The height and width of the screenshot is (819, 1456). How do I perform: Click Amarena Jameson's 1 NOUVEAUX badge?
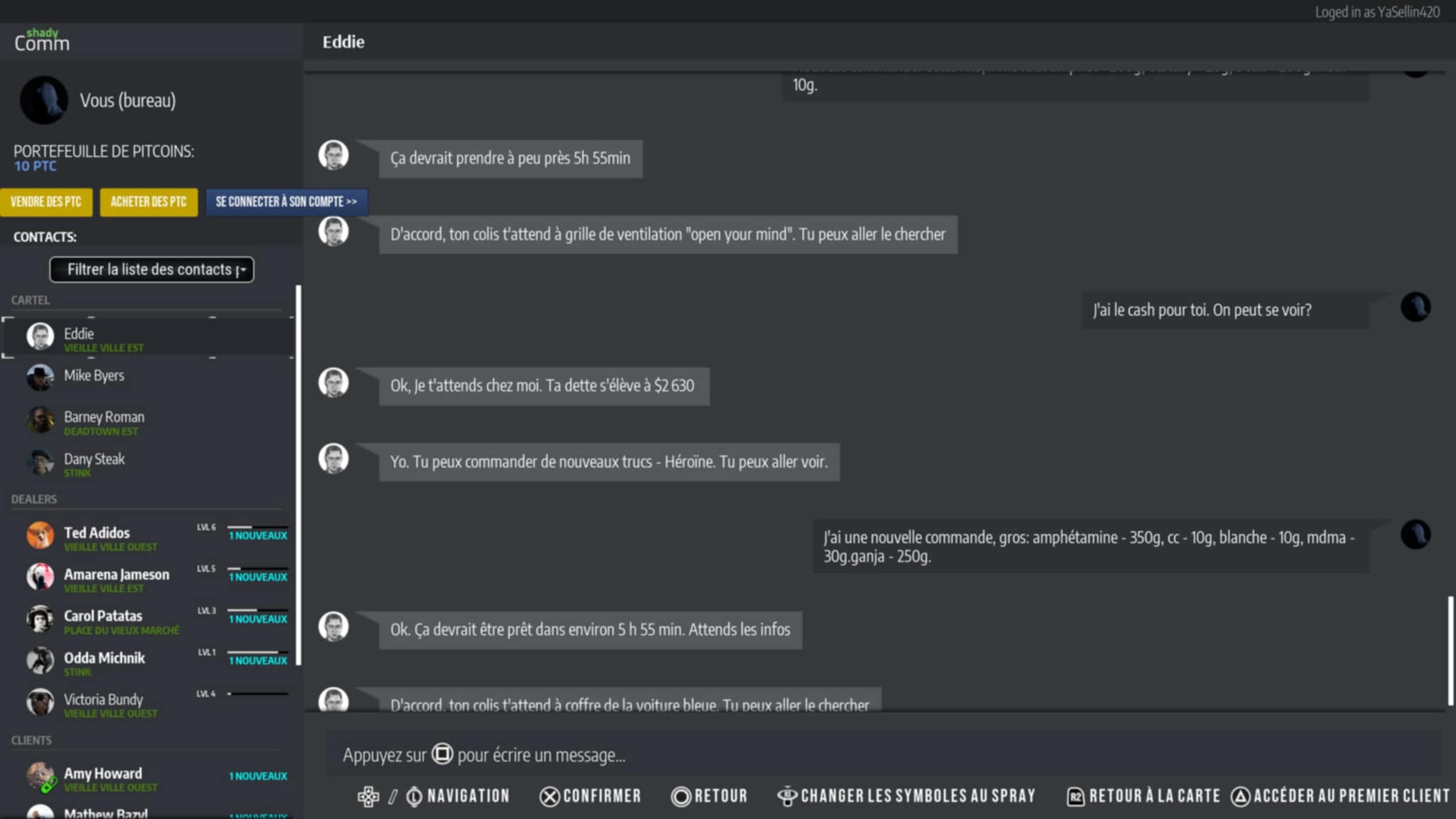tap(257, 577)
